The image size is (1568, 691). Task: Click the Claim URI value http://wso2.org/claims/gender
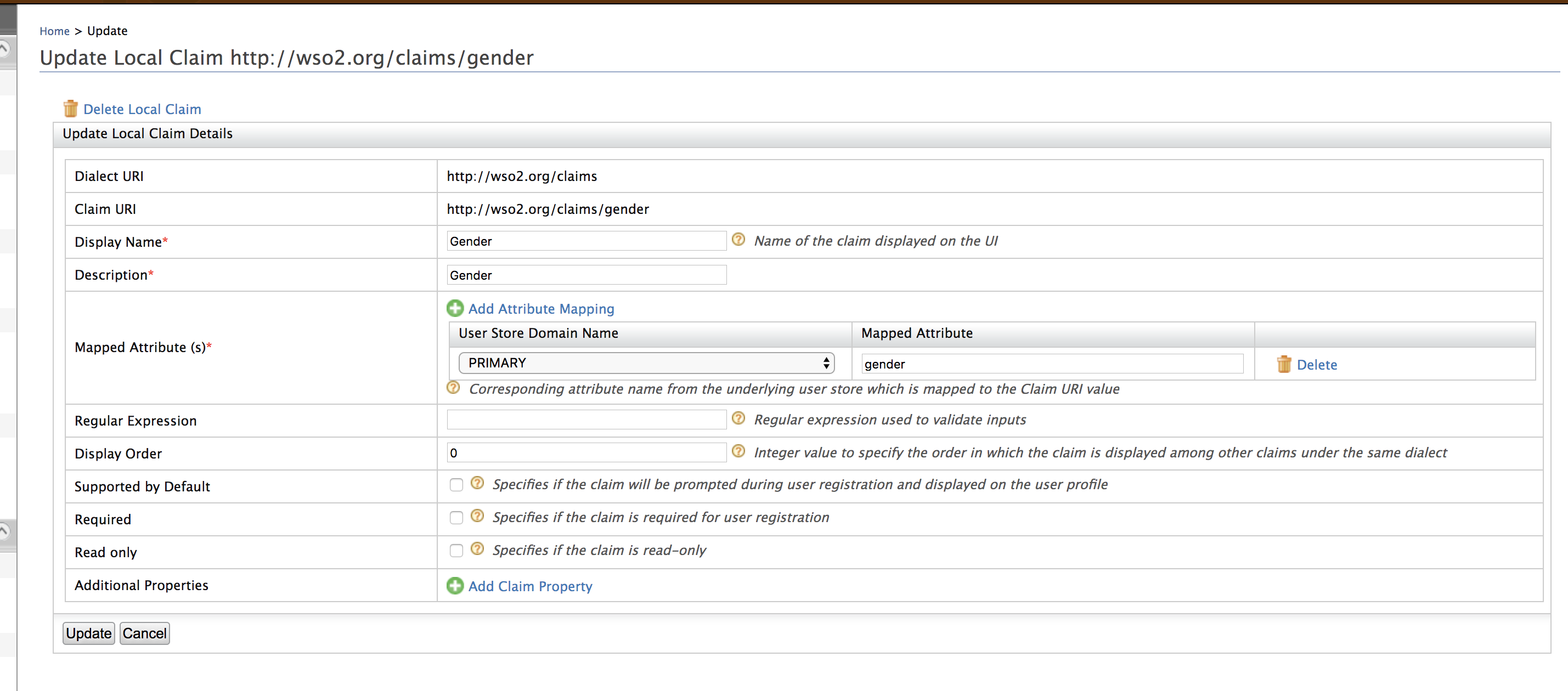tap(548, 209)
